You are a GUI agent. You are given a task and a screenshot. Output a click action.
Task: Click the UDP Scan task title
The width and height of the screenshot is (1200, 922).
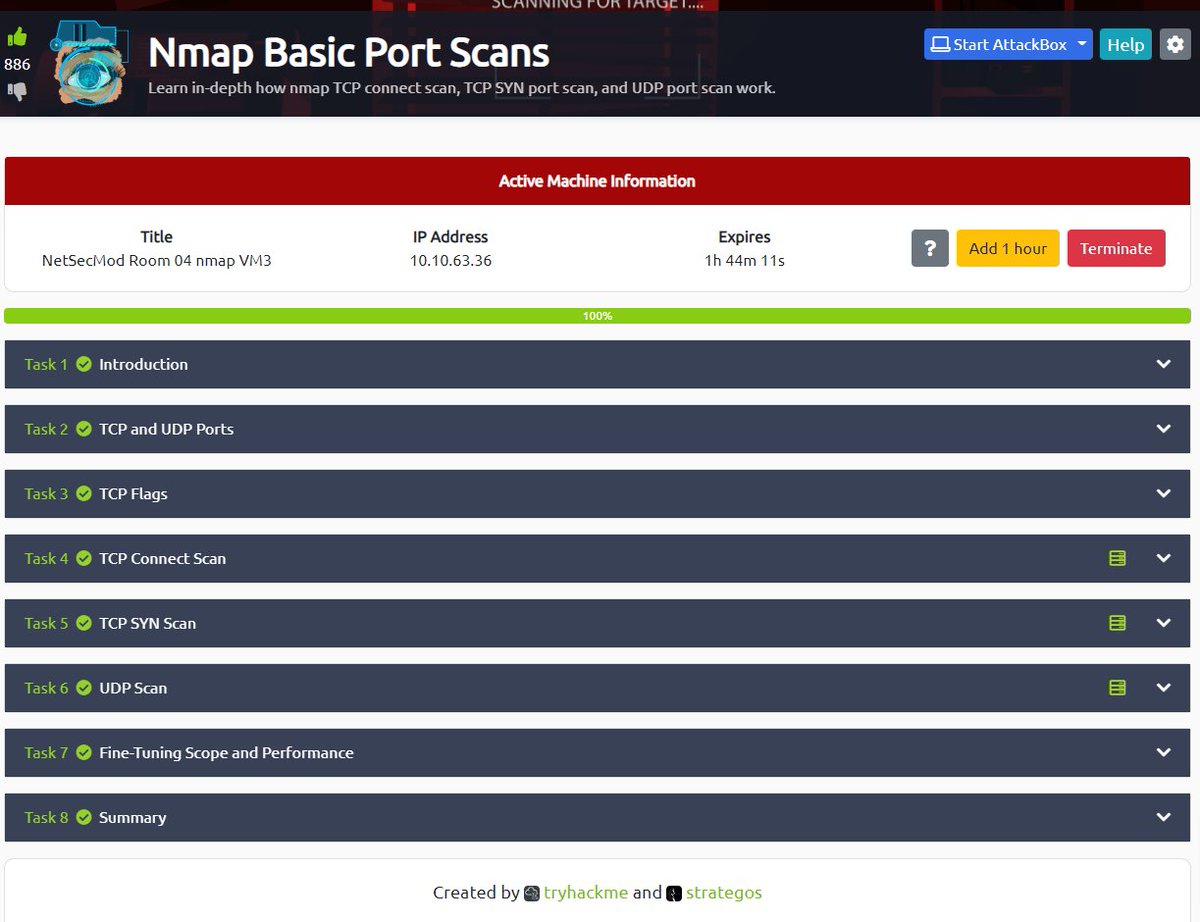coord(133,688)
